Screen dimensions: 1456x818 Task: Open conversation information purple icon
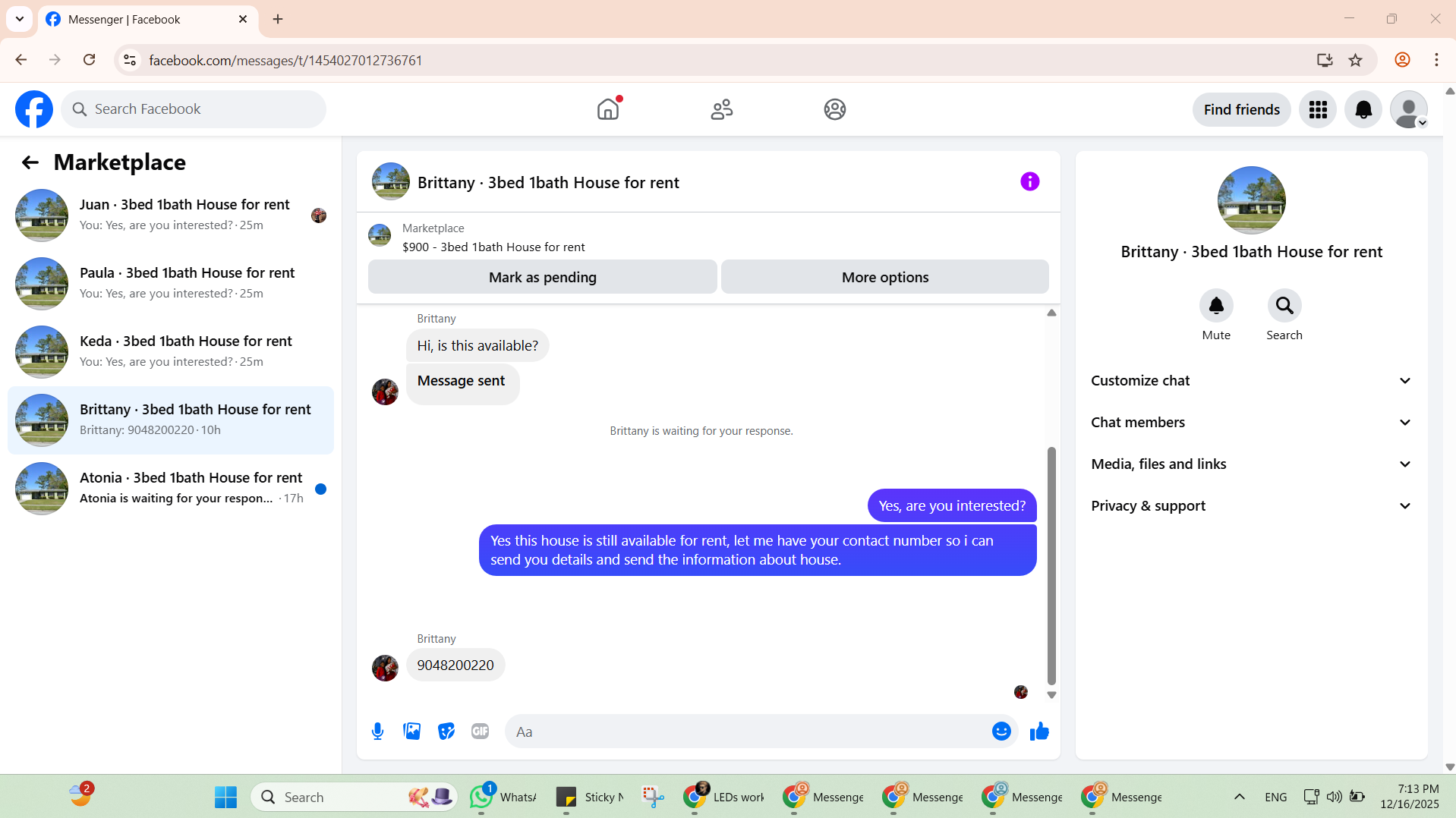click(1029, 181)
